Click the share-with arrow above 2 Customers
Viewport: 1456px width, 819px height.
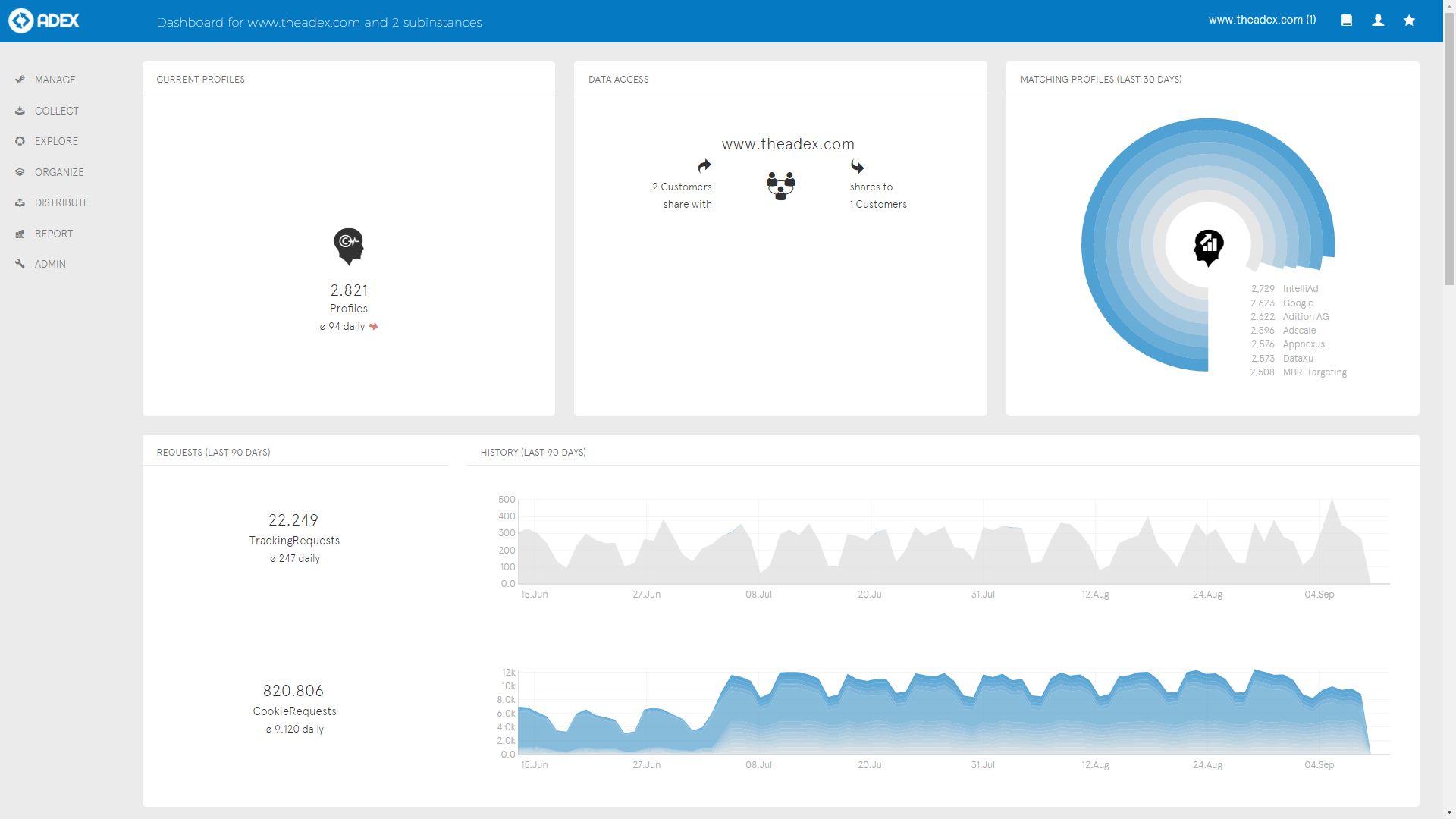(x=704, y=165)
